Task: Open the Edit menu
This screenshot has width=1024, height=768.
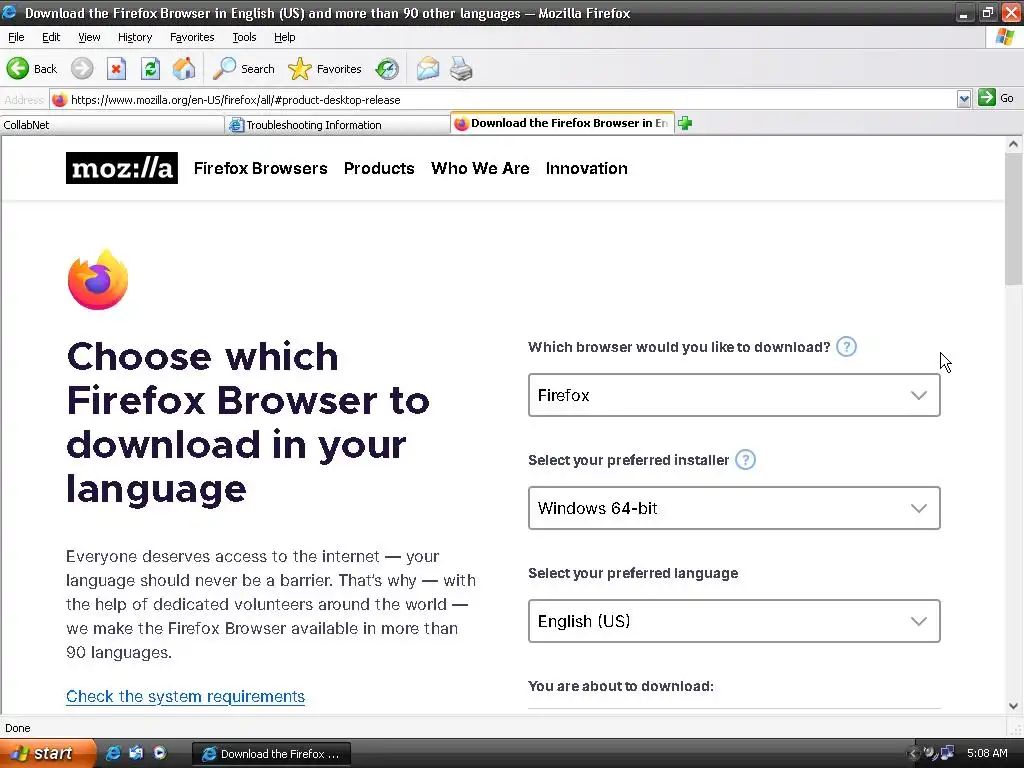Action: (51, 37)
